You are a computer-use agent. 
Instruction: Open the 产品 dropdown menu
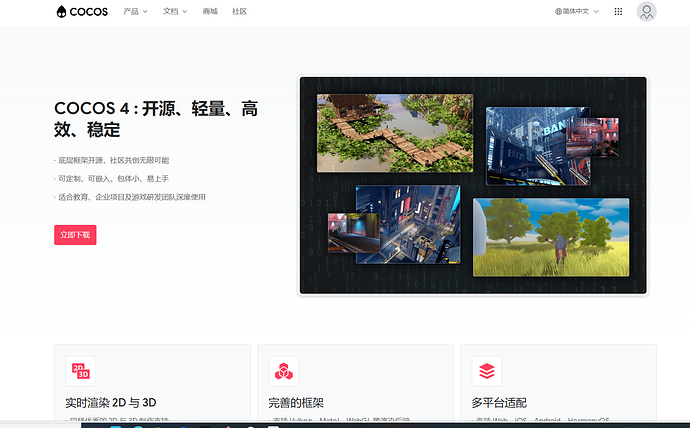click(x=135, y=11)
